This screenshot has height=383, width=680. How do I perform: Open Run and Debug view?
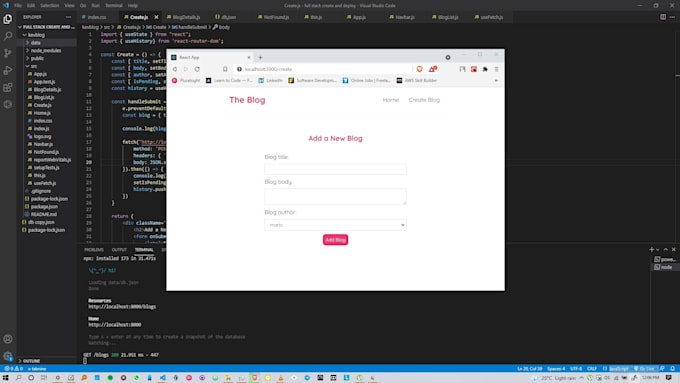tap(8, 70)
